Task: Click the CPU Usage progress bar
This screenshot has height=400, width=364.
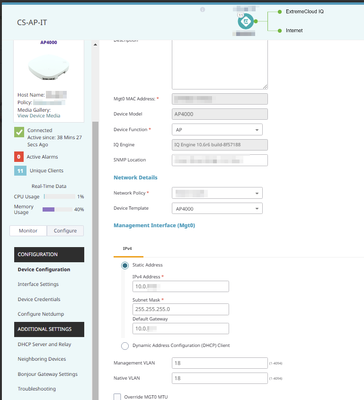Action: pyautogui.click(x=59, y=197)
